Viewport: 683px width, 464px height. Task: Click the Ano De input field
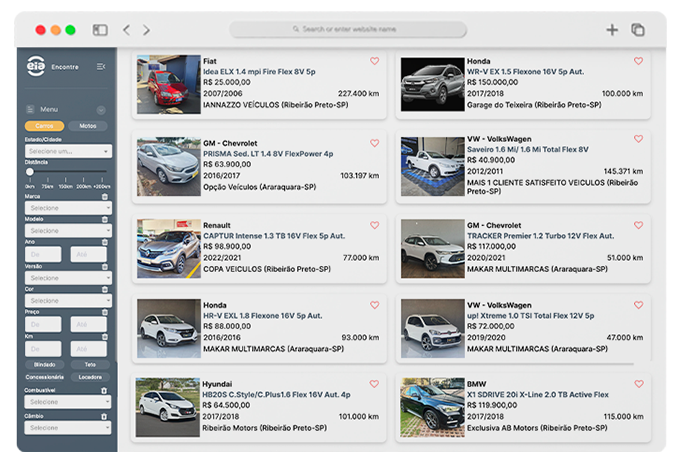point(43,254)
